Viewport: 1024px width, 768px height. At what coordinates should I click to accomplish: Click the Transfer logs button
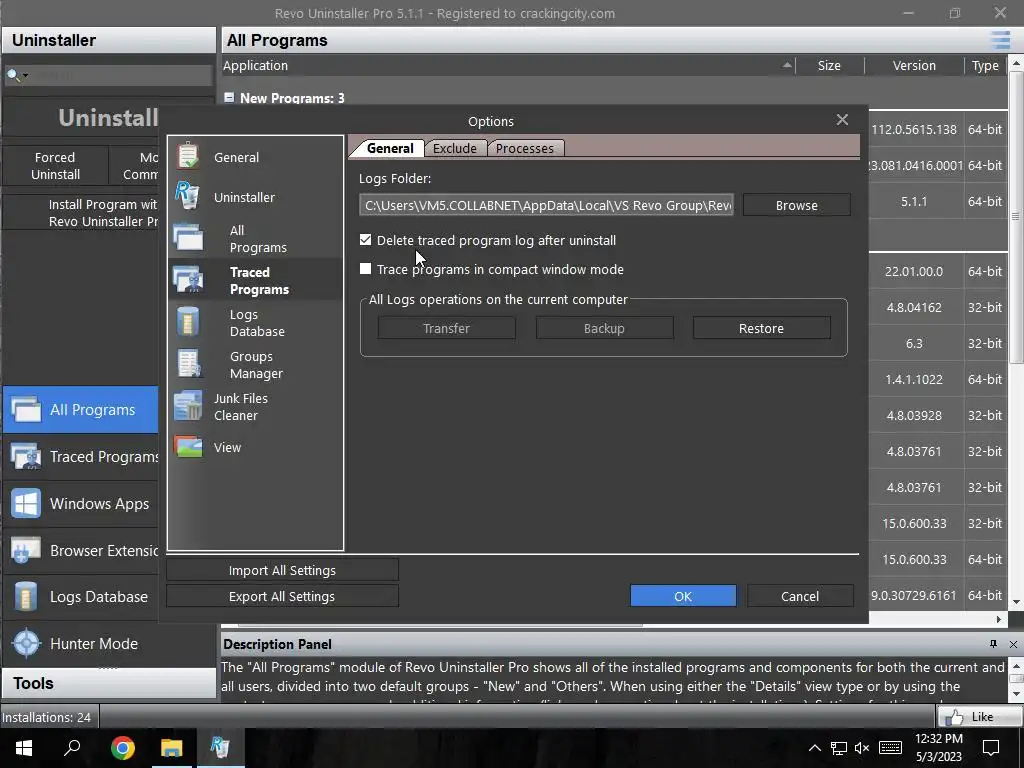click(446, 328)
